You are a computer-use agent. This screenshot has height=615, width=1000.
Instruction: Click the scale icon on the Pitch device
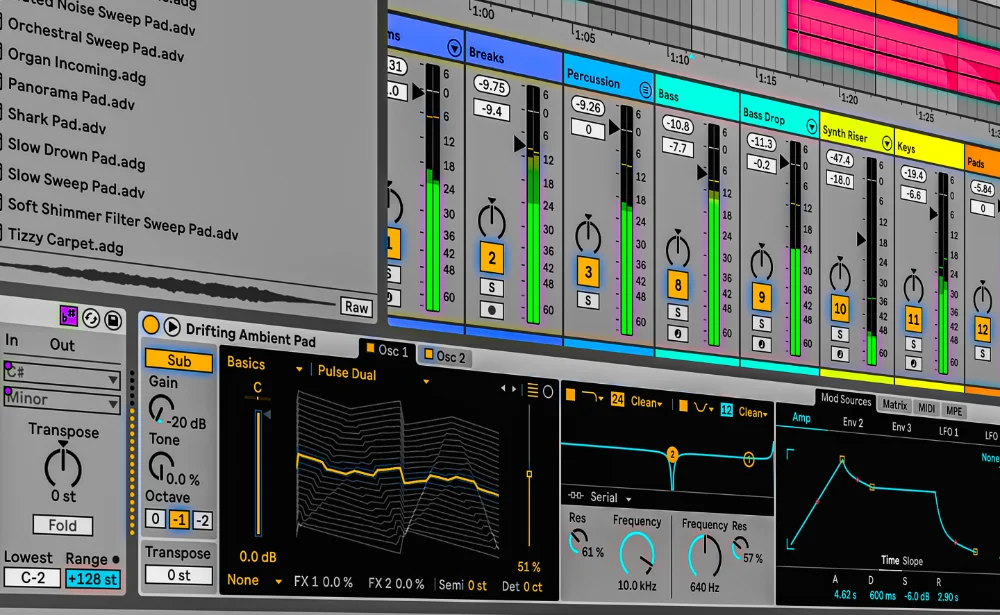69,316
